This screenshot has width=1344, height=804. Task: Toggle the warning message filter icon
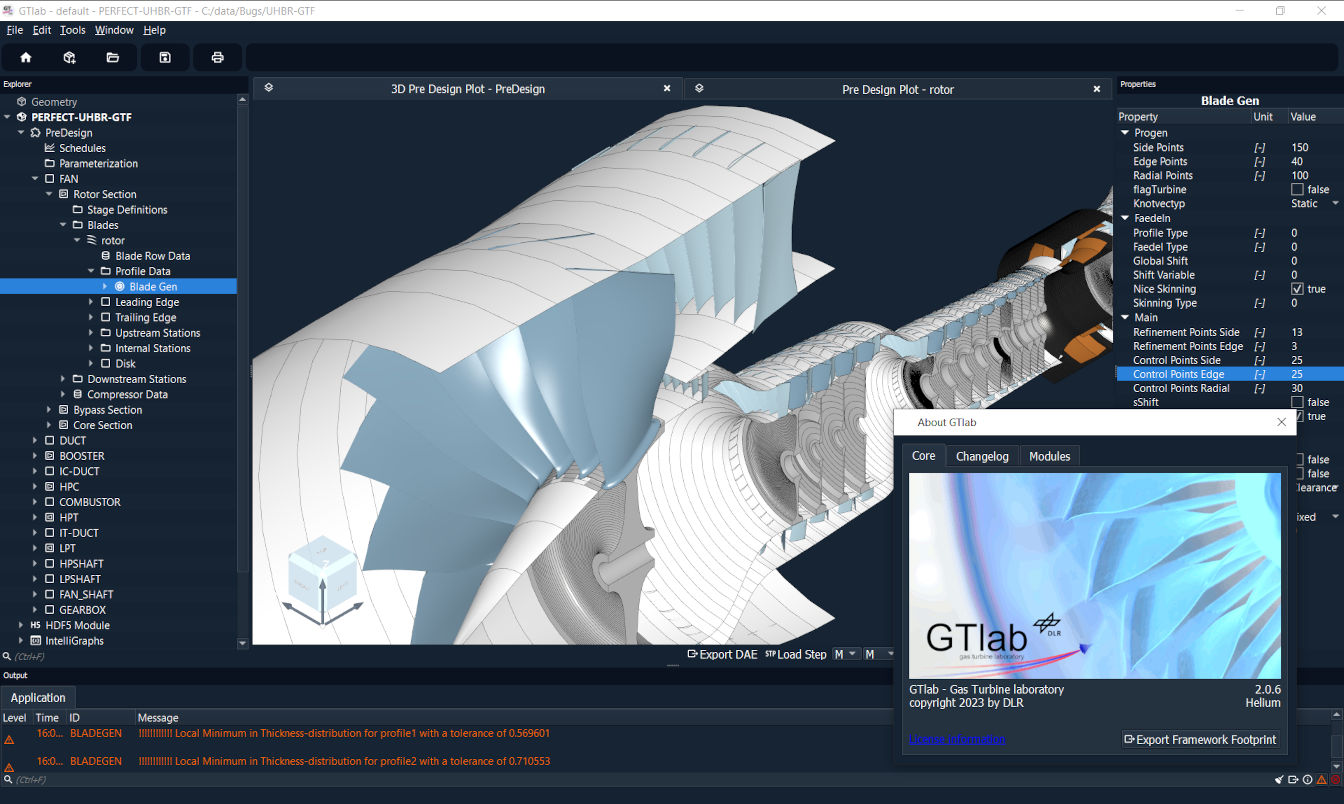(x=1321, y=779)
